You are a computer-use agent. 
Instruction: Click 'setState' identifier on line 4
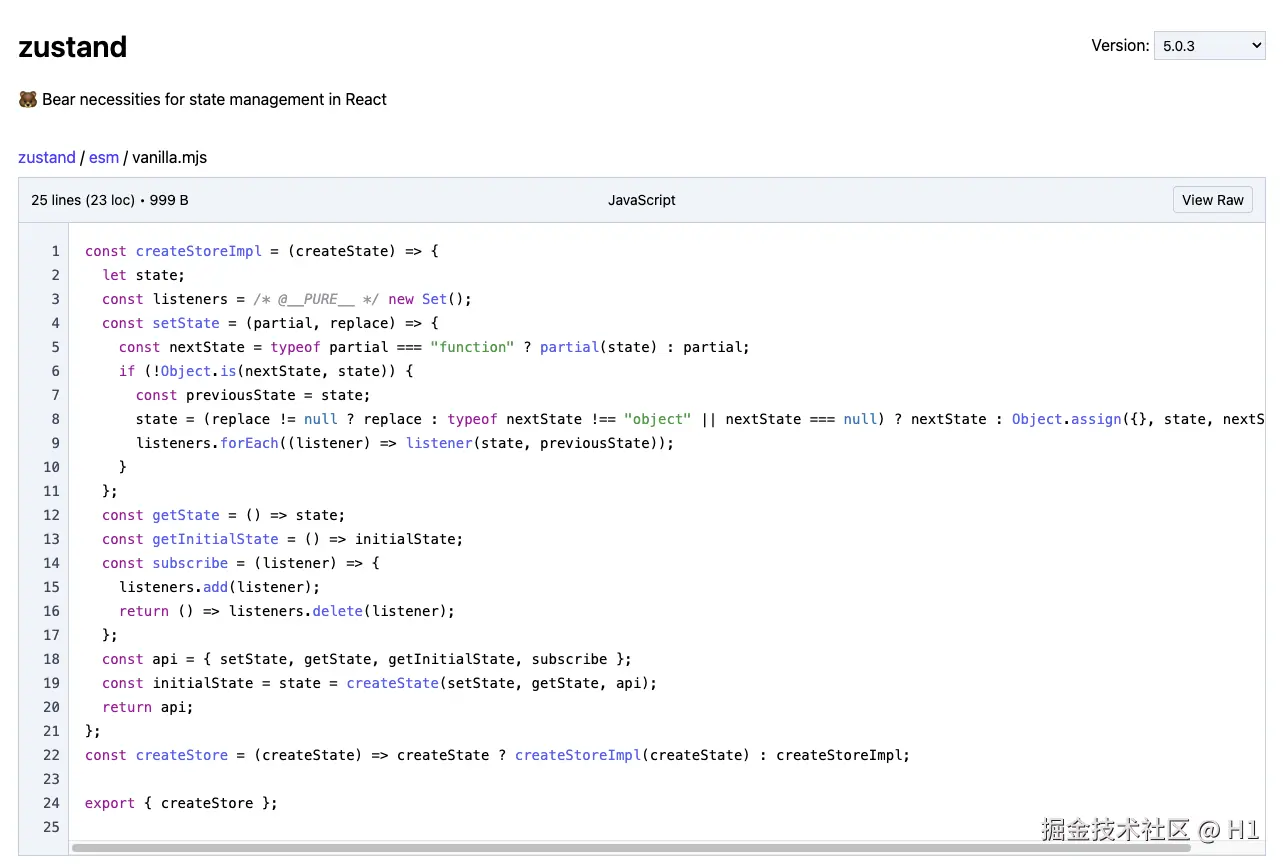pyautogui.click(x=186, y=323)
